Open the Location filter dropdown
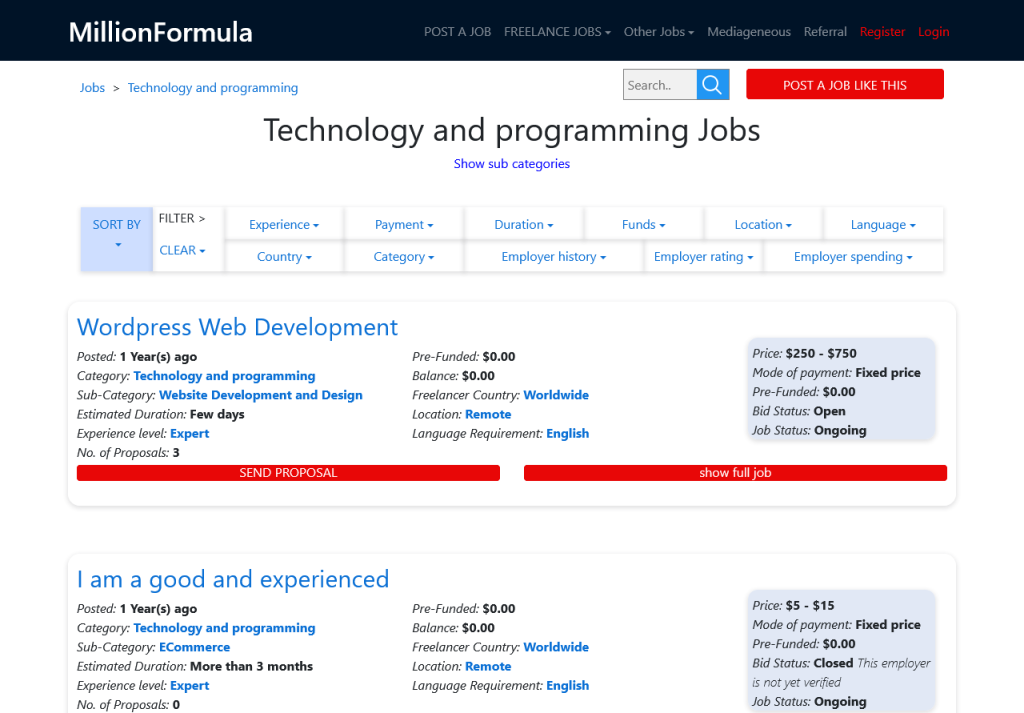The width and height of the screenshot is (1024, 713). pyautogui.click(x=763, y=223)
